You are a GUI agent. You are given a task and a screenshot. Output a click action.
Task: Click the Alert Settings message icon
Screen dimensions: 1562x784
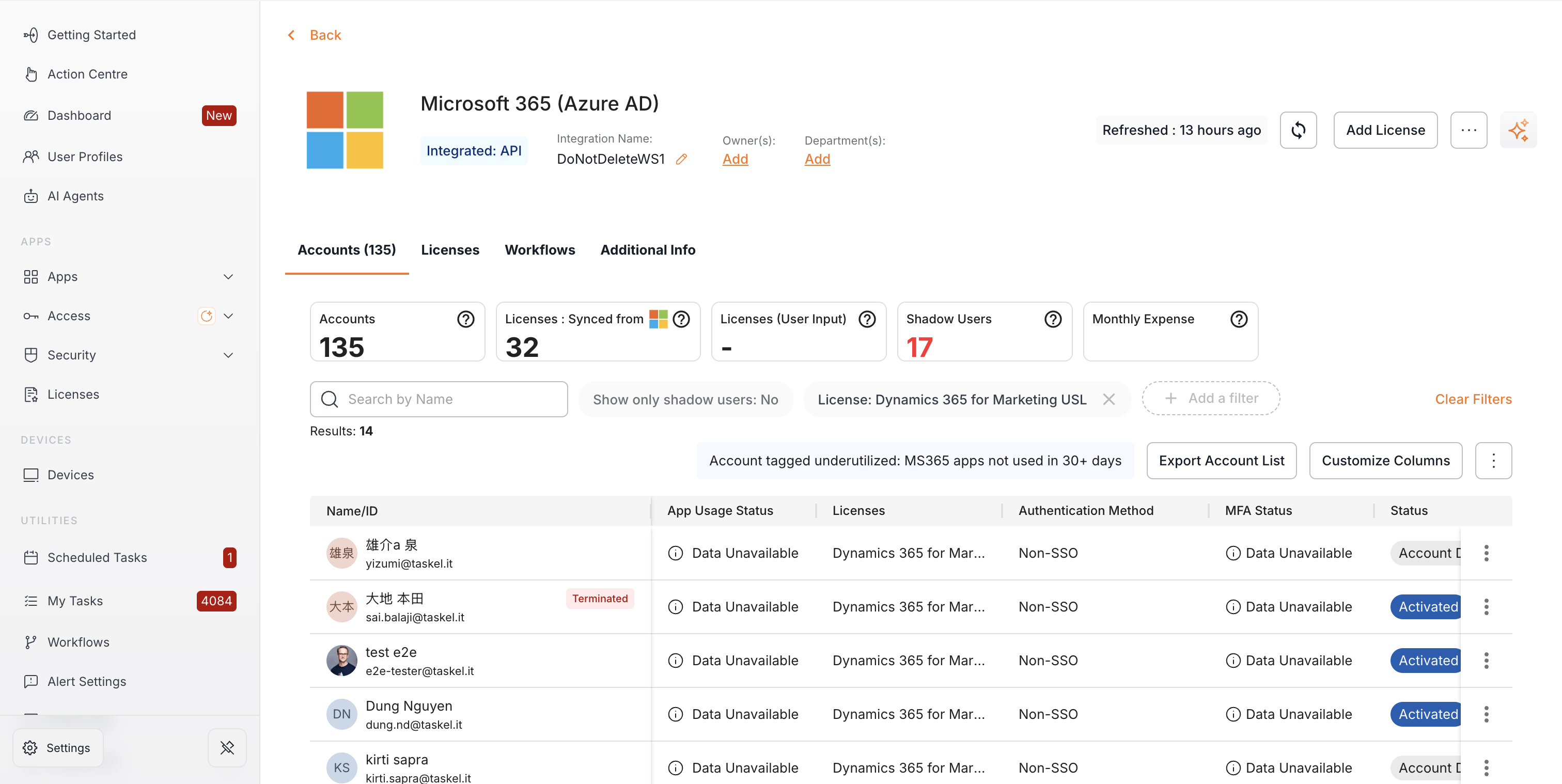pos(31,682)
